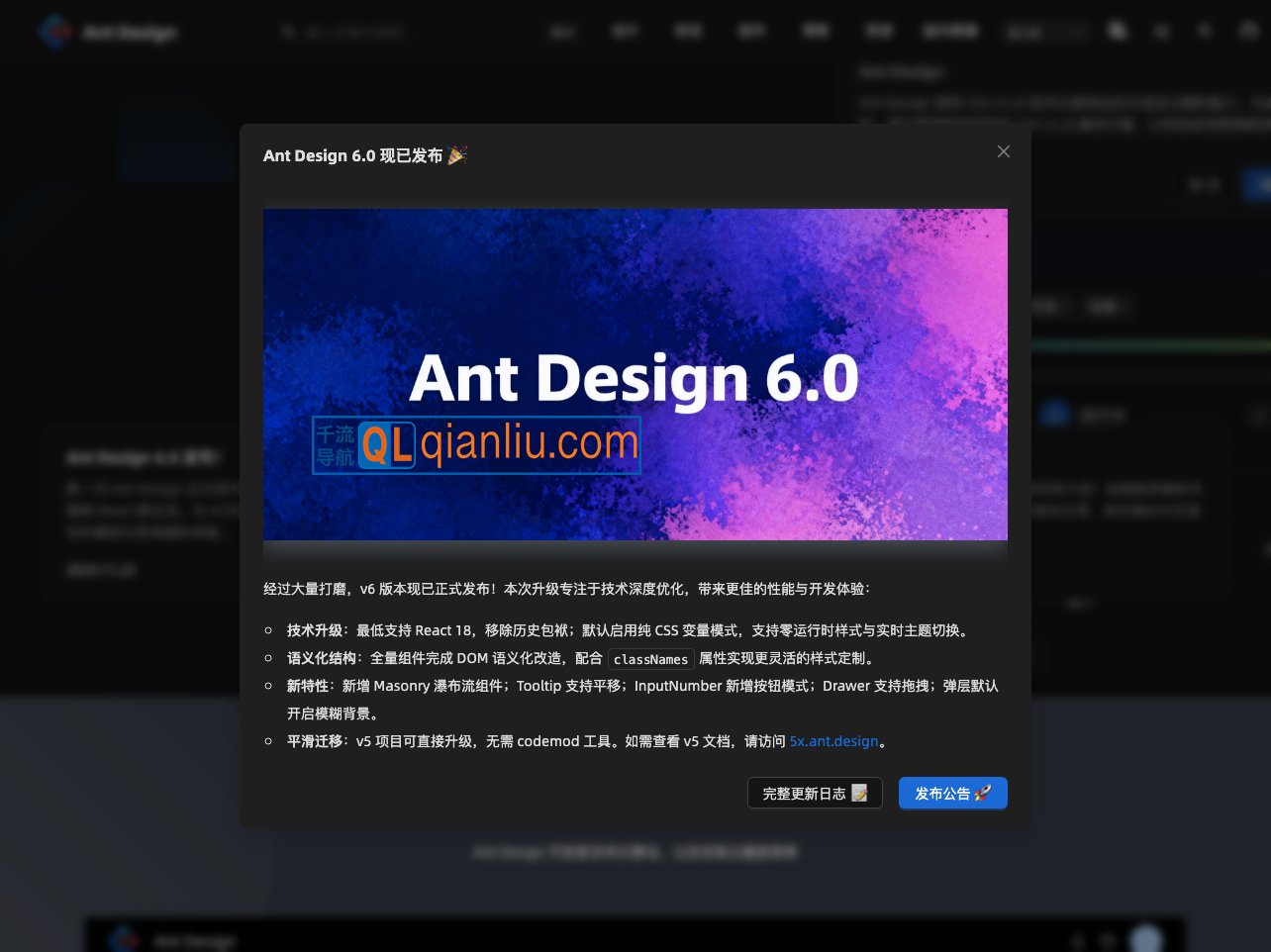Select the last navigation menu item before the search box
Image resolution: width=1271 pixels, height=952 pixels.
tap(950, 31)
